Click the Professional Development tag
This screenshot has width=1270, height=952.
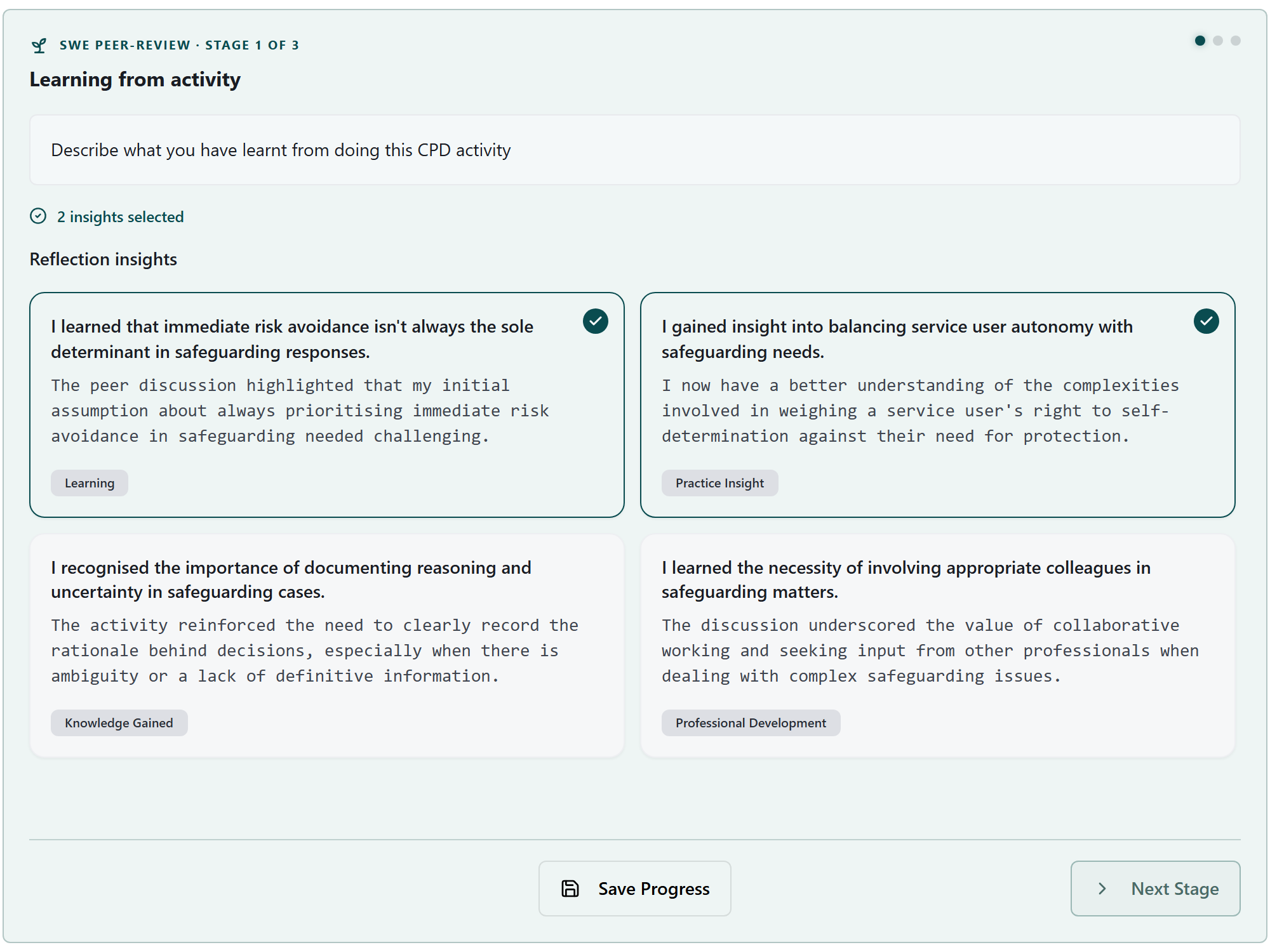coord(751,723)
